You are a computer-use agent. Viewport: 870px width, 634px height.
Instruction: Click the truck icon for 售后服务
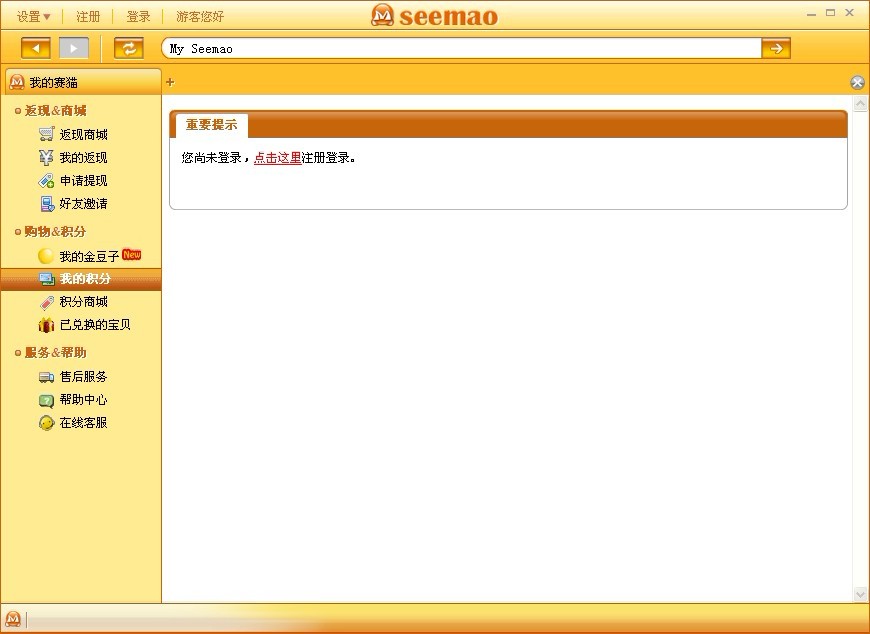tap(47, 377)
